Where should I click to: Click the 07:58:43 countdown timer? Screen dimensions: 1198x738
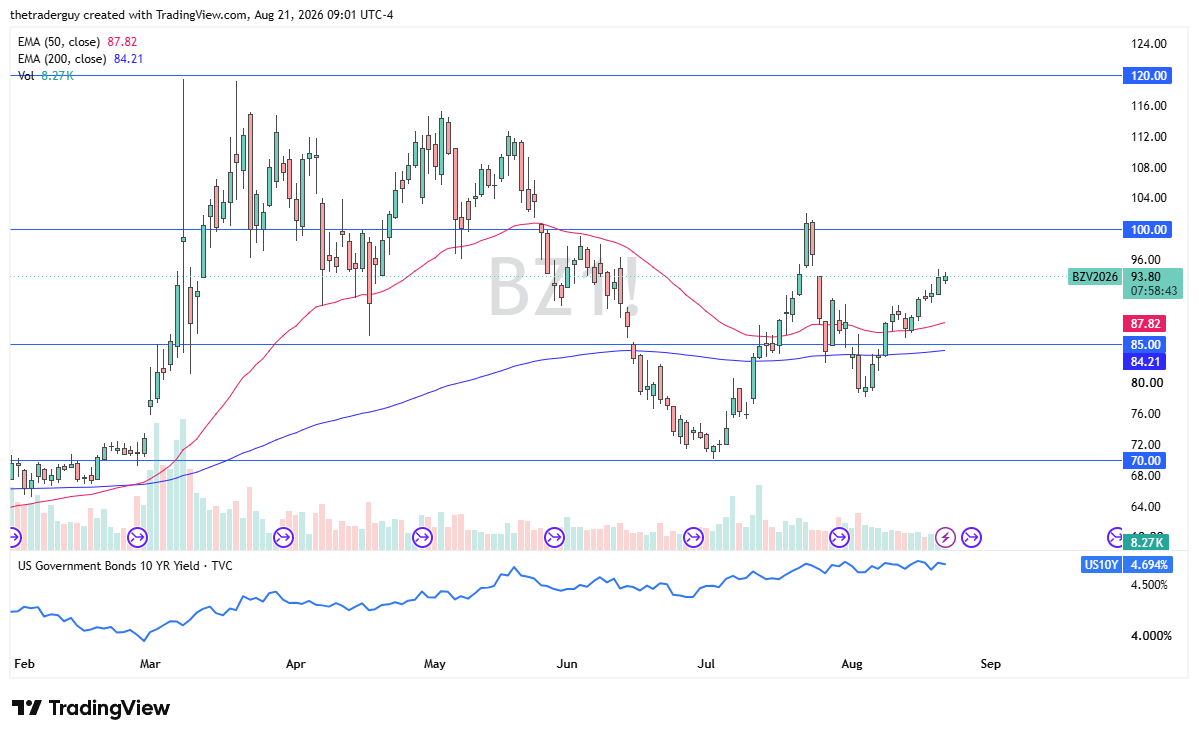(x=1153, y=291)
